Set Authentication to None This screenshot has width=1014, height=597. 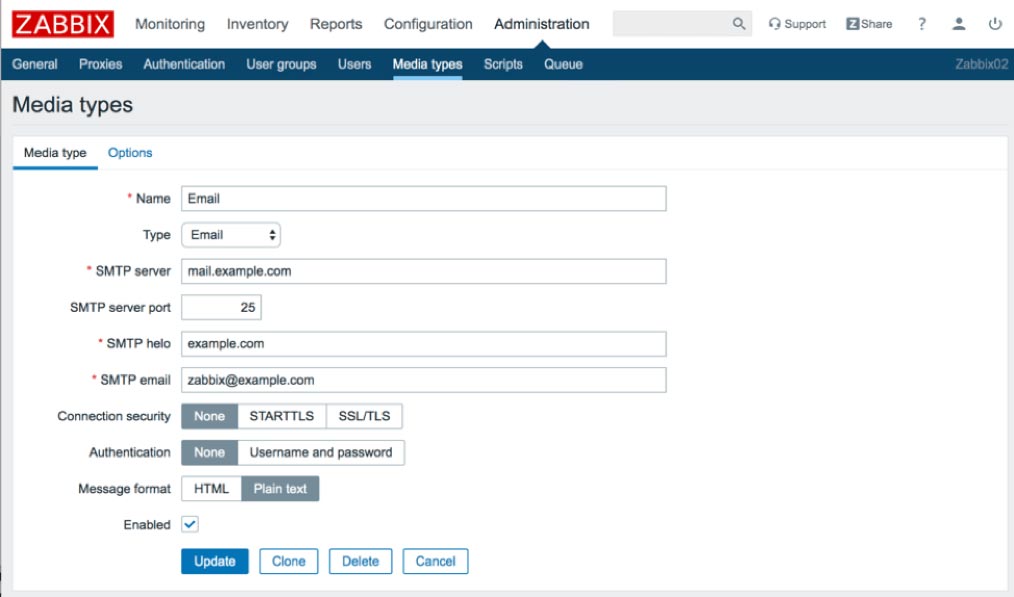click(210, 452)
